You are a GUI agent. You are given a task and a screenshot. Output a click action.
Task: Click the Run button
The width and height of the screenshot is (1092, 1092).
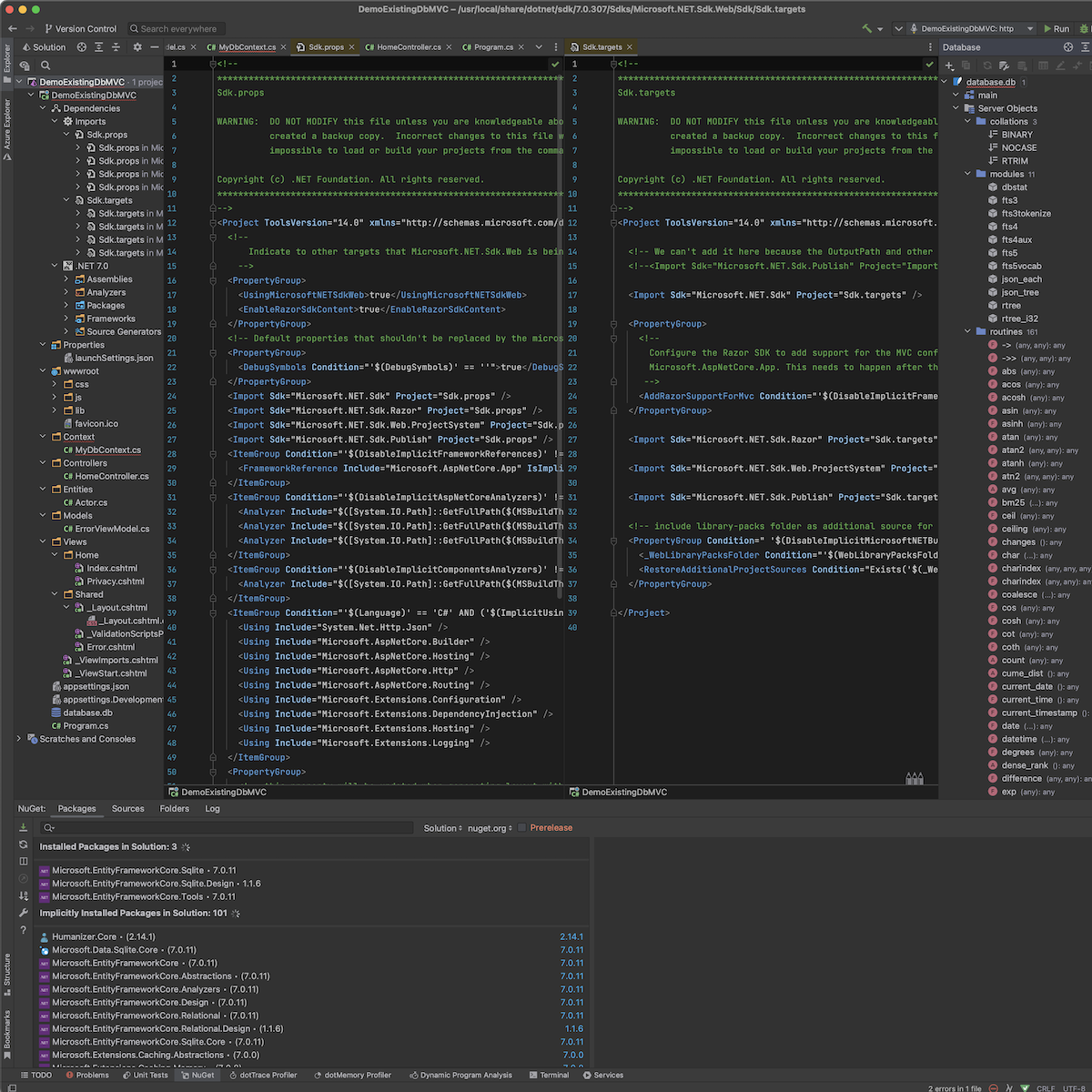[x=1057, y=28]
